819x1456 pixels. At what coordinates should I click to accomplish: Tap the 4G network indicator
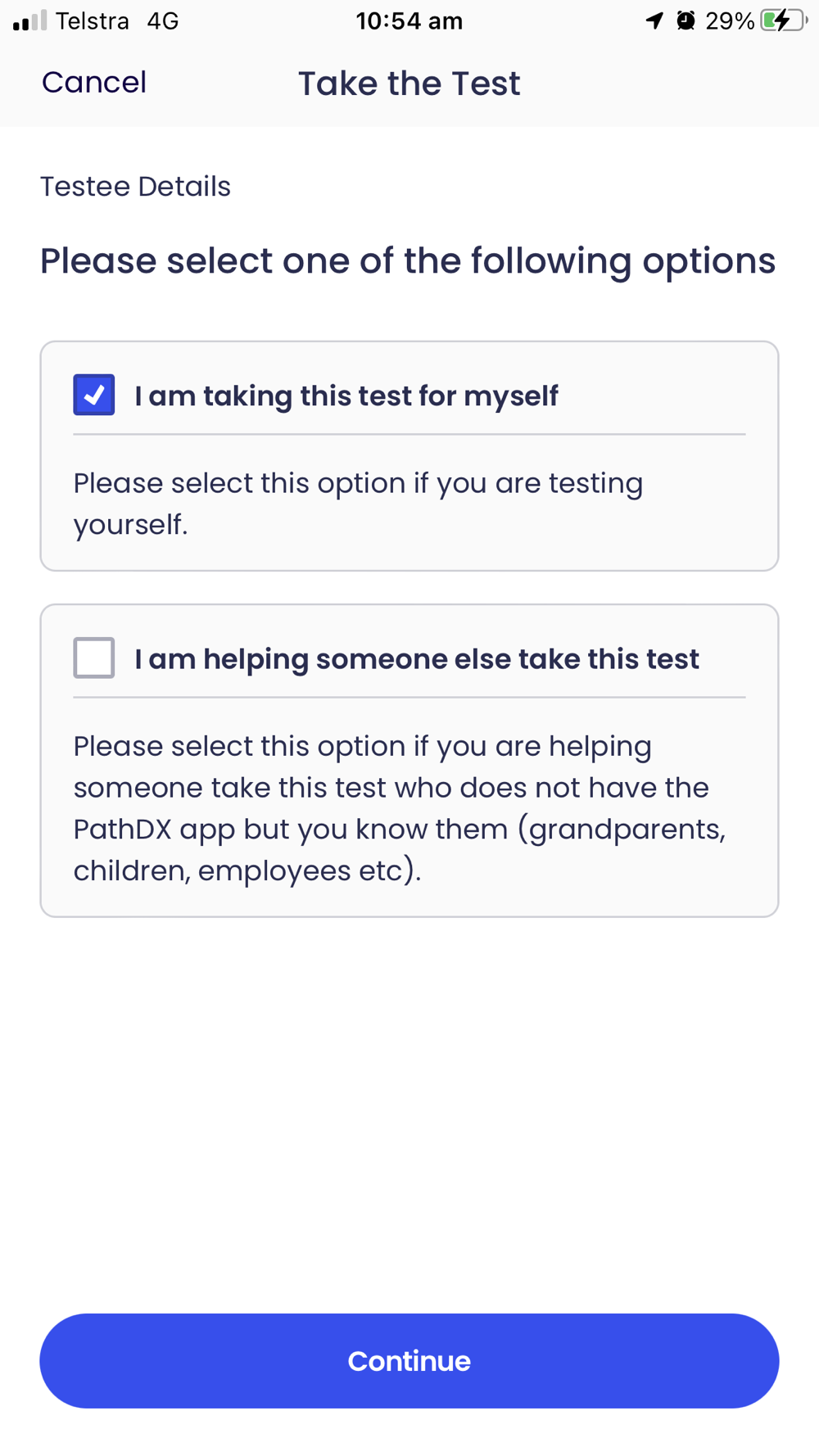tap(163, 21)
